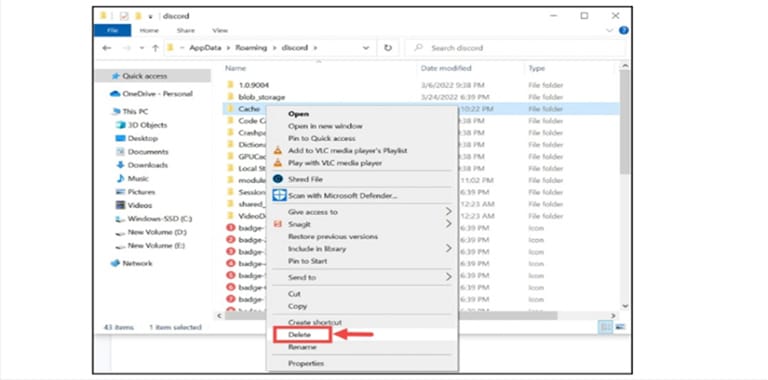Open Downloads in navigation pane
The image size is (768, 380).
point(142,165)
